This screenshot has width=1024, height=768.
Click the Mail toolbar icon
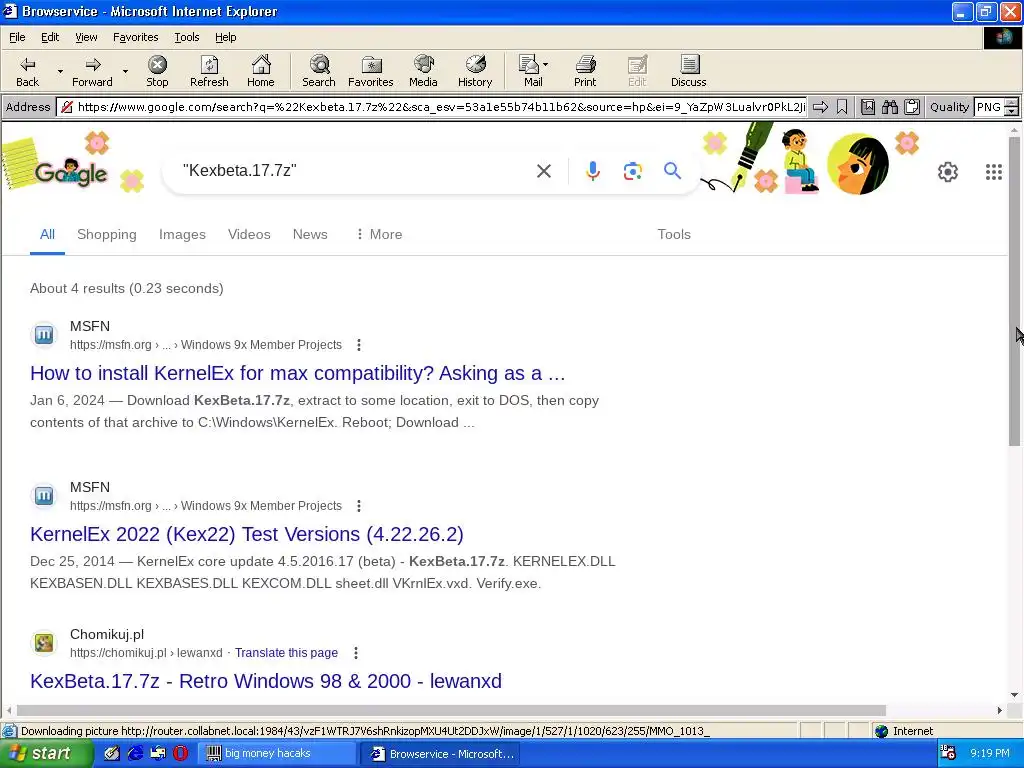coord(532,71)
